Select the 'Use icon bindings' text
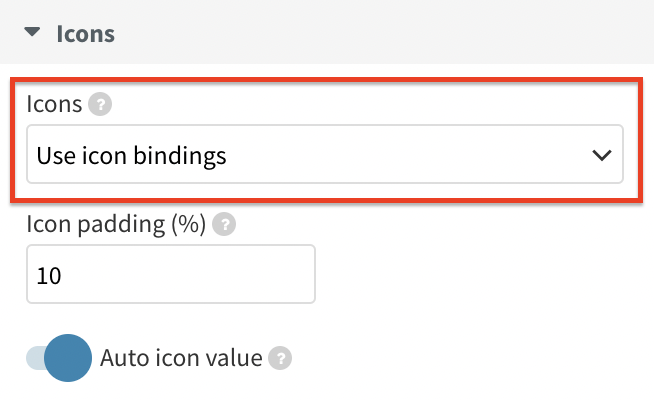Viewport: 654px width, 400px height. click(131, 156)
